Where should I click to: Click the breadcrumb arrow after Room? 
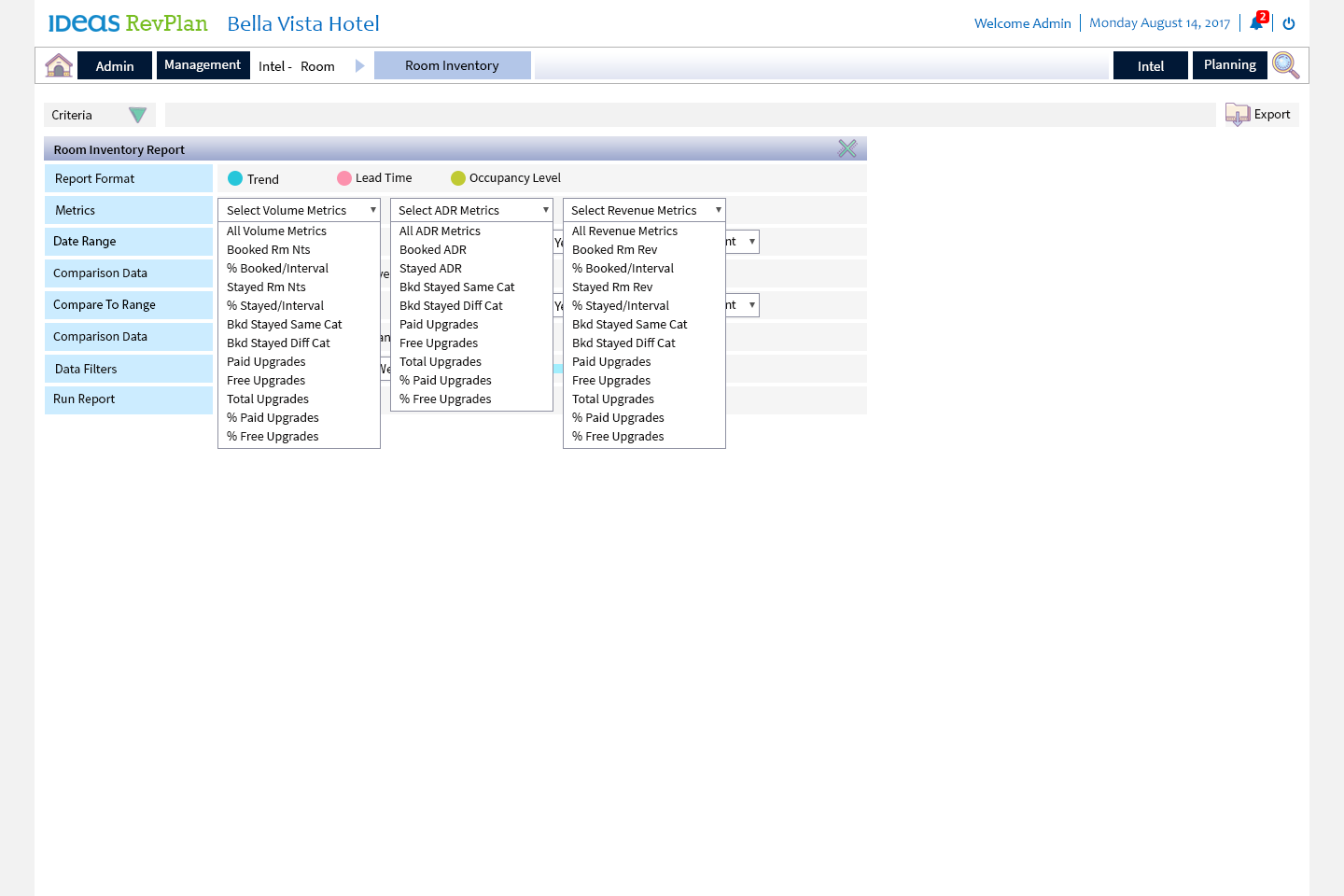point(359,66)
